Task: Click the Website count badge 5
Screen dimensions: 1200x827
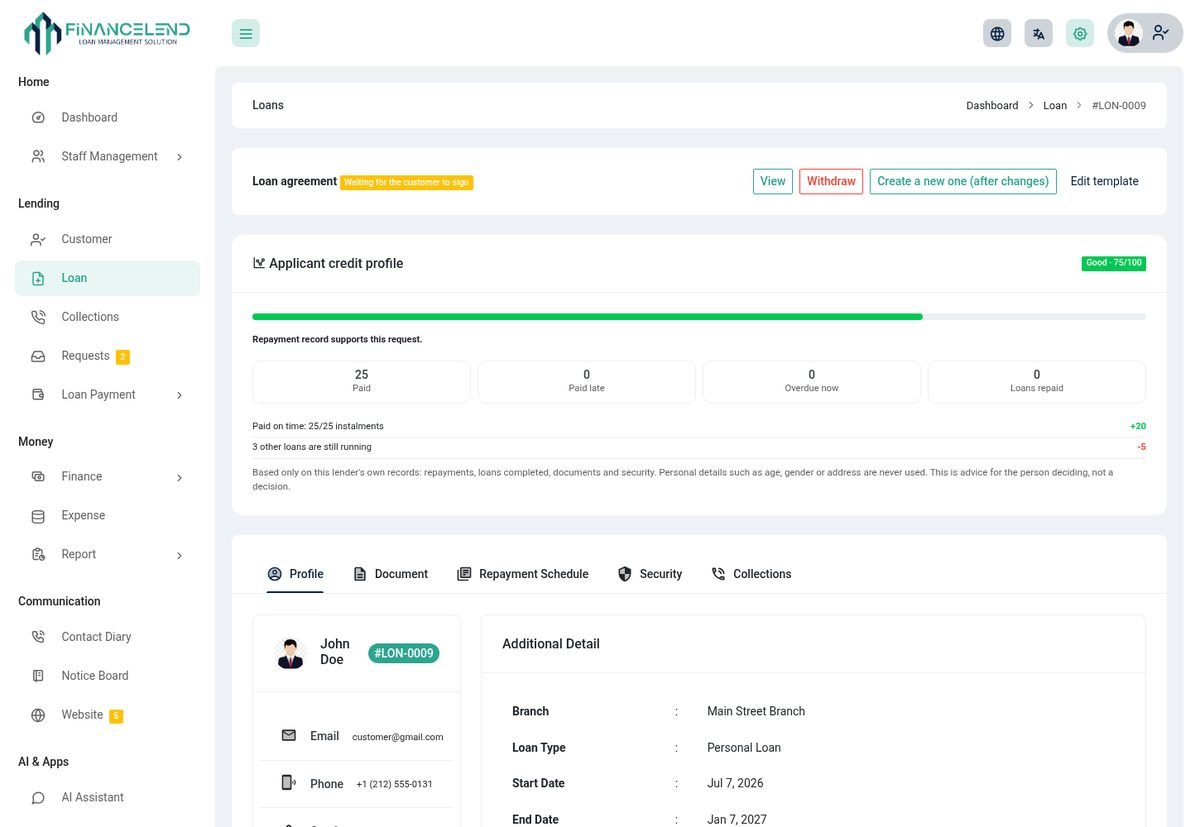Action: (x=116, y=716)
